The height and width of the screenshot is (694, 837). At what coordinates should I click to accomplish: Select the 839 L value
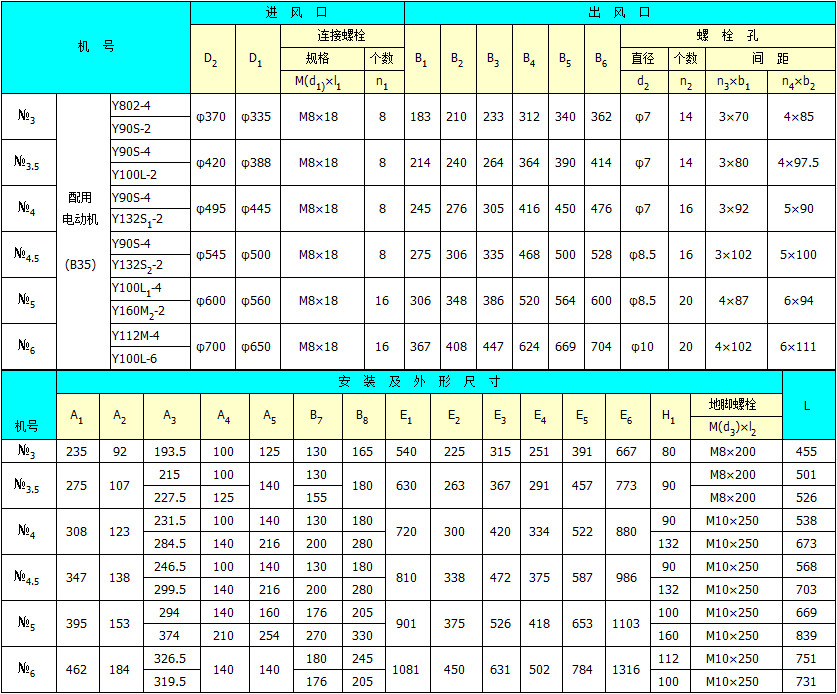[807, 635]
